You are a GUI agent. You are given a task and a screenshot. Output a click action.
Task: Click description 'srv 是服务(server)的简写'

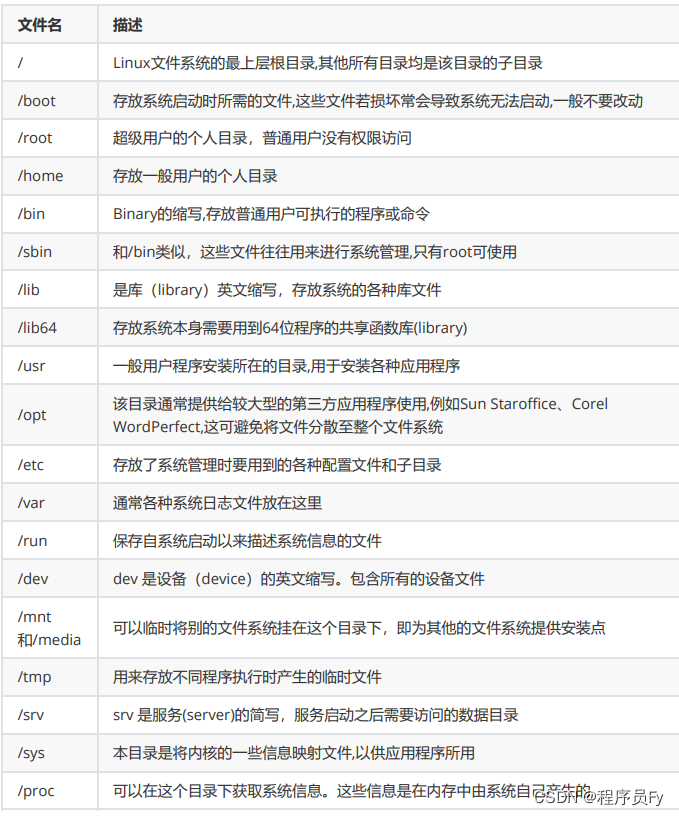[x=315, y=715]
